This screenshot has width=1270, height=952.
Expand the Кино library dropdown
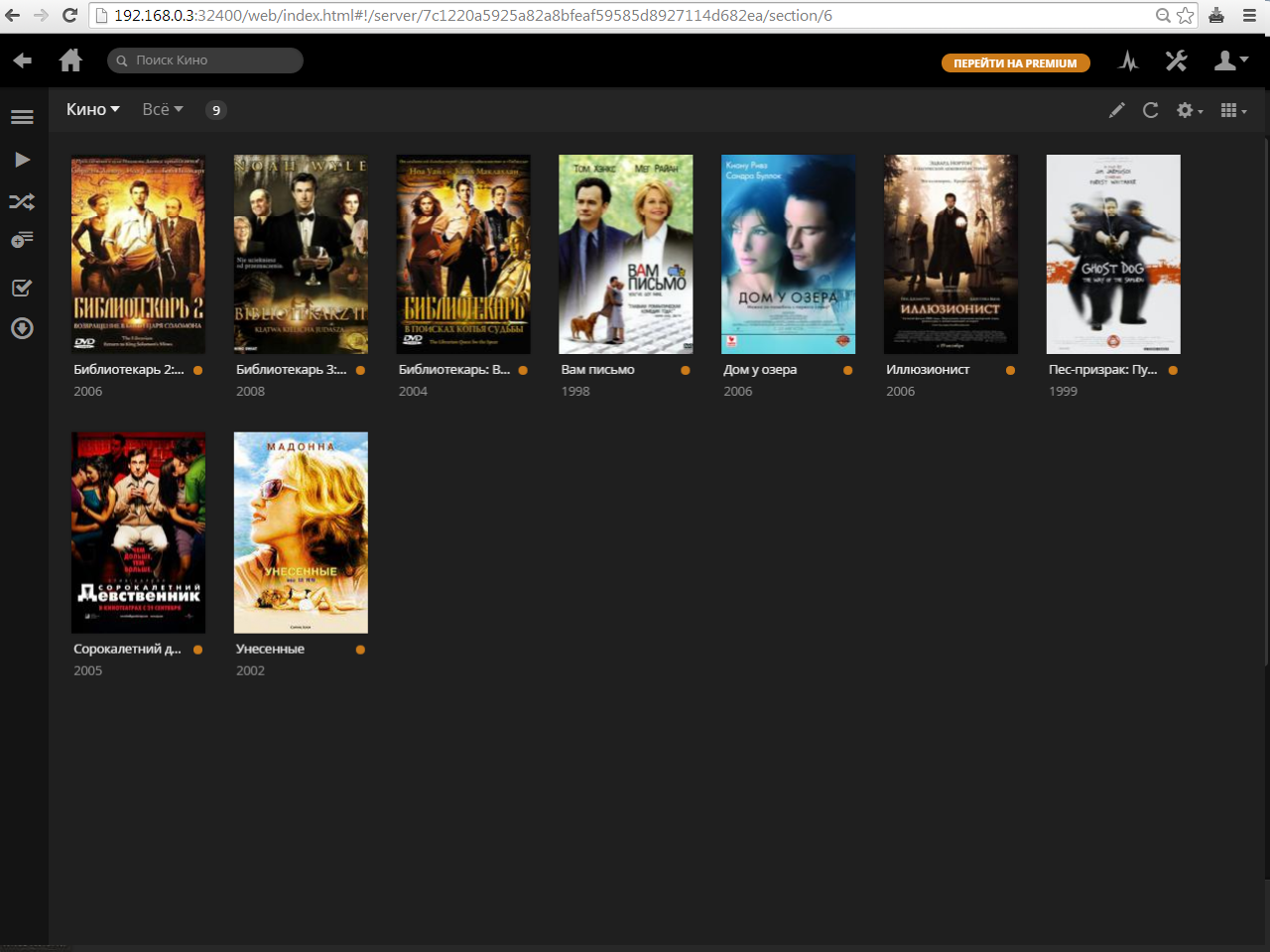[93, 109]
